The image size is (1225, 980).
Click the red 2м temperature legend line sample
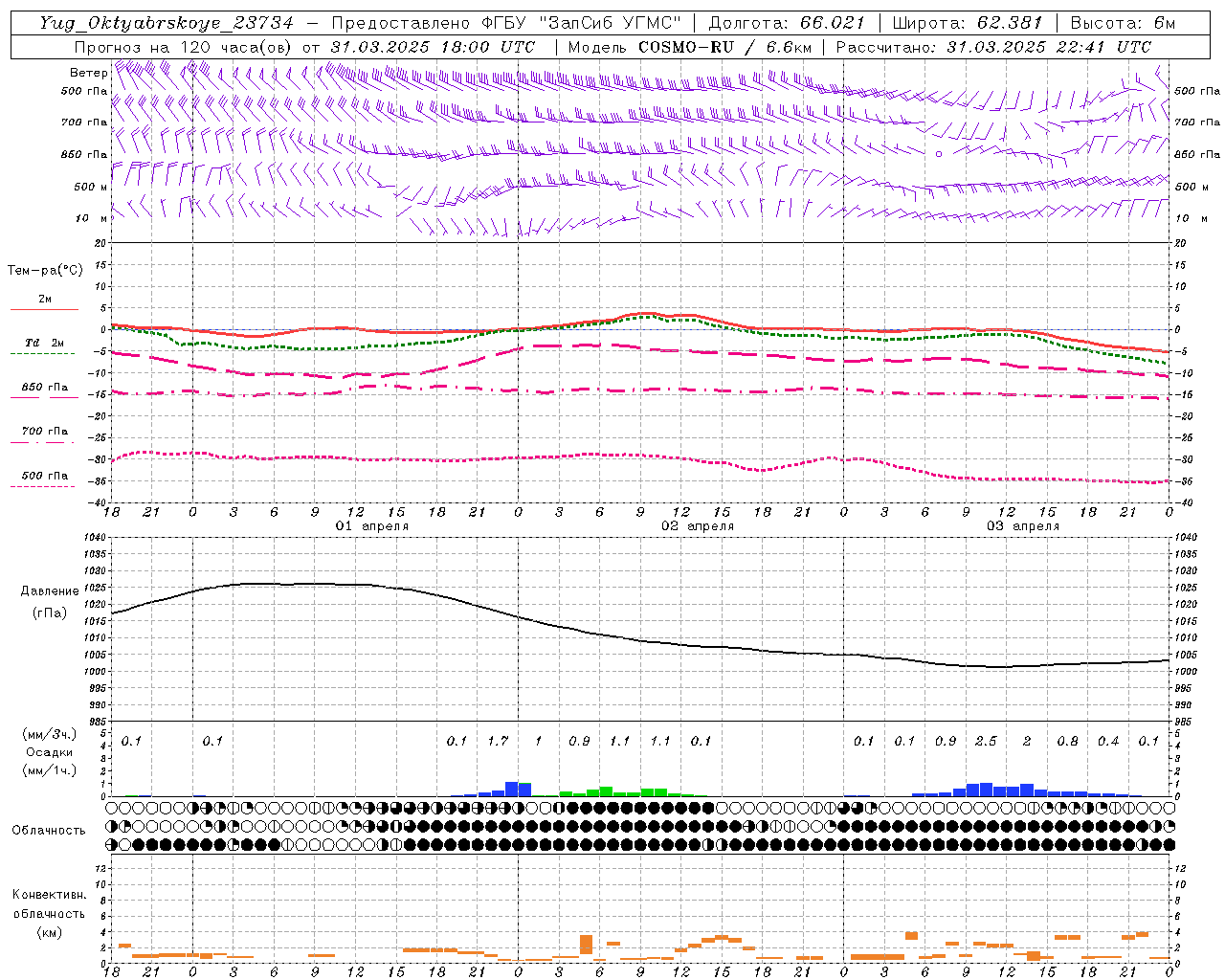(44, 310)
